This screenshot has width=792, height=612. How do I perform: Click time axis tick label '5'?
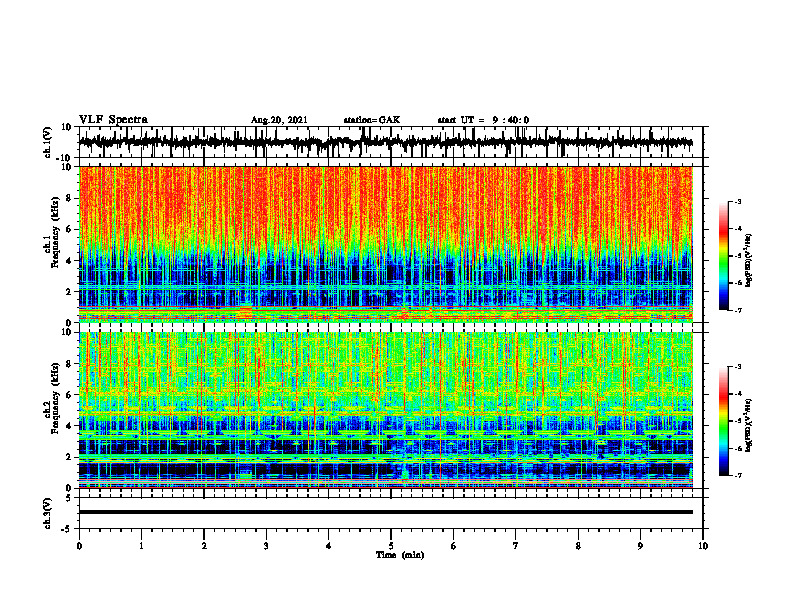391,546
